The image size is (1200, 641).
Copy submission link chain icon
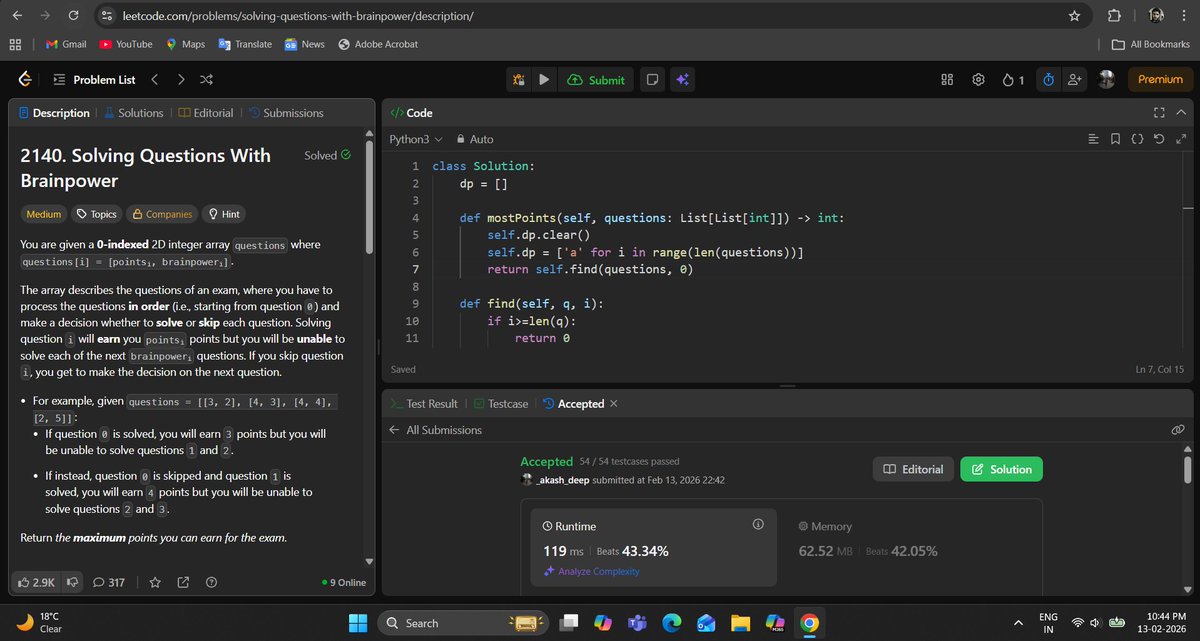[1177, 430]
